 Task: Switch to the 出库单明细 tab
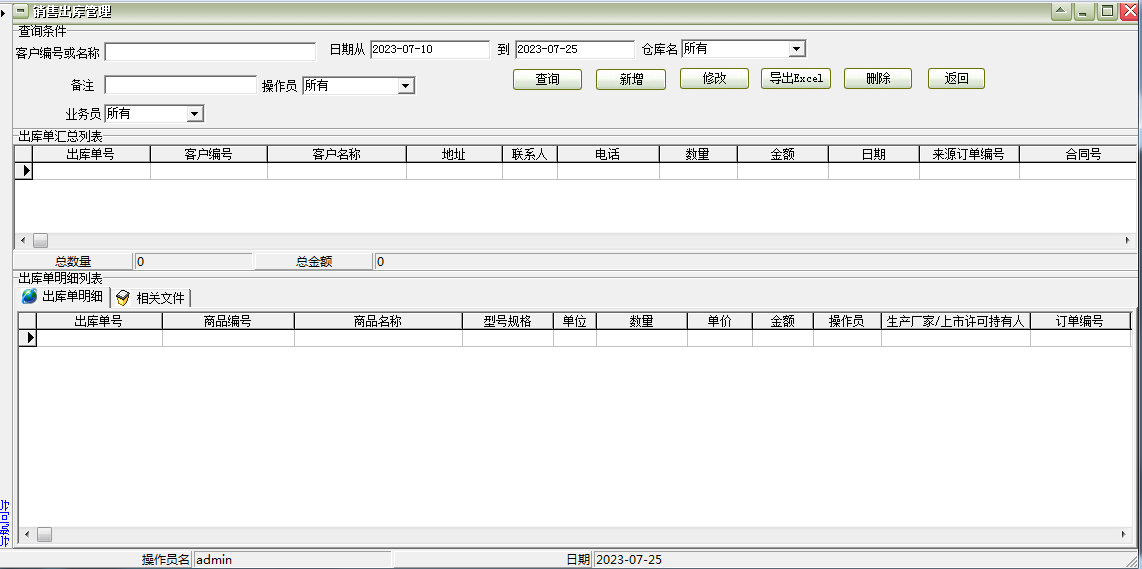(63, 297)
